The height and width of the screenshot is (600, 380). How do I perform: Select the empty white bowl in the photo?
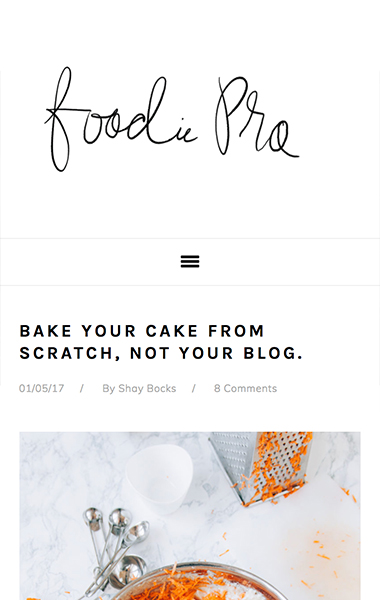click(159, 480)
